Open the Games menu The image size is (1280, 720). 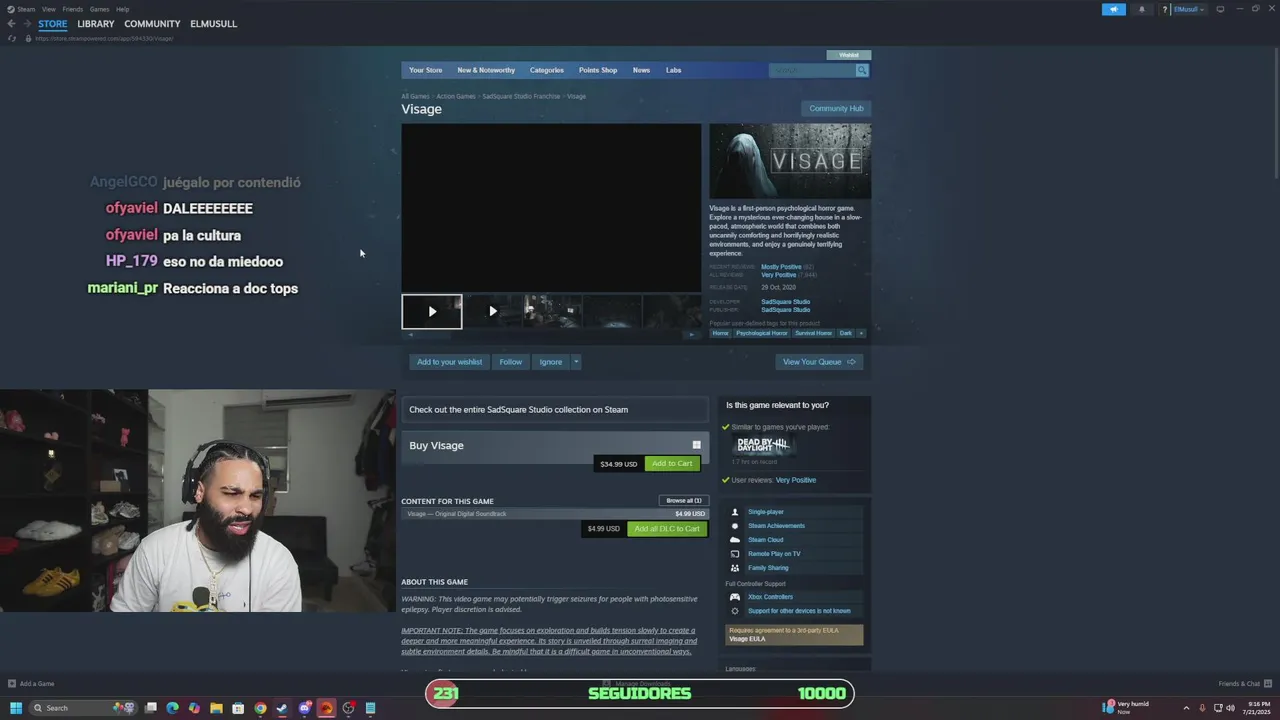[99, 9]
